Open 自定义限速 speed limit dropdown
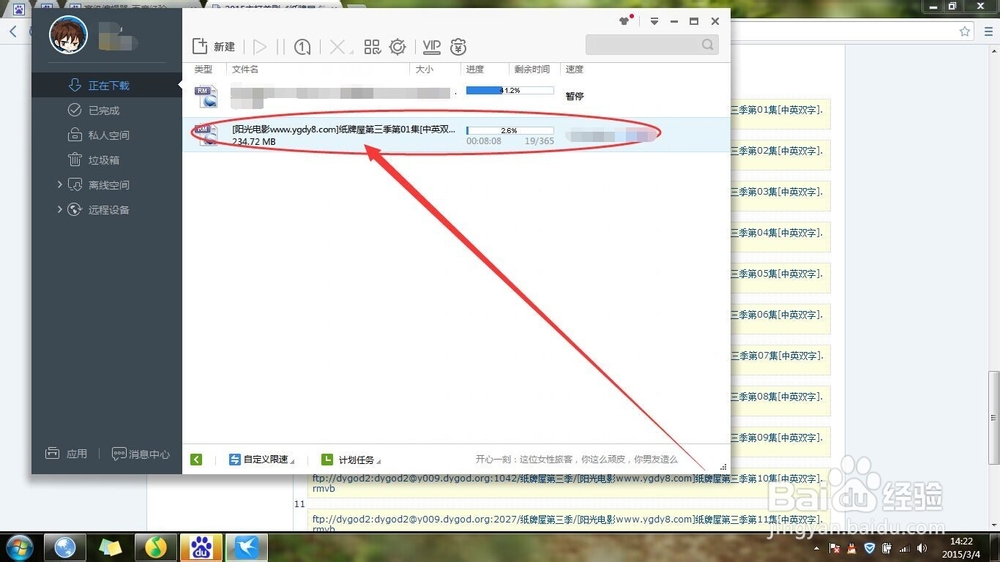Viewport: 1000px width, 562px height. (x=261, y=459)
